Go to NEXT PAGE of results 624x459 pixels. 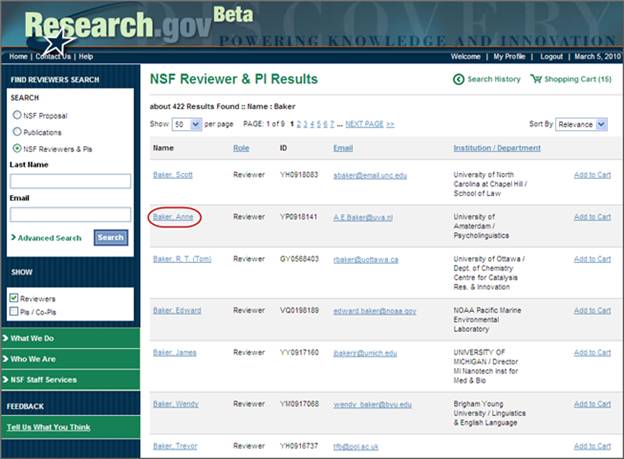tap(364, 124)
